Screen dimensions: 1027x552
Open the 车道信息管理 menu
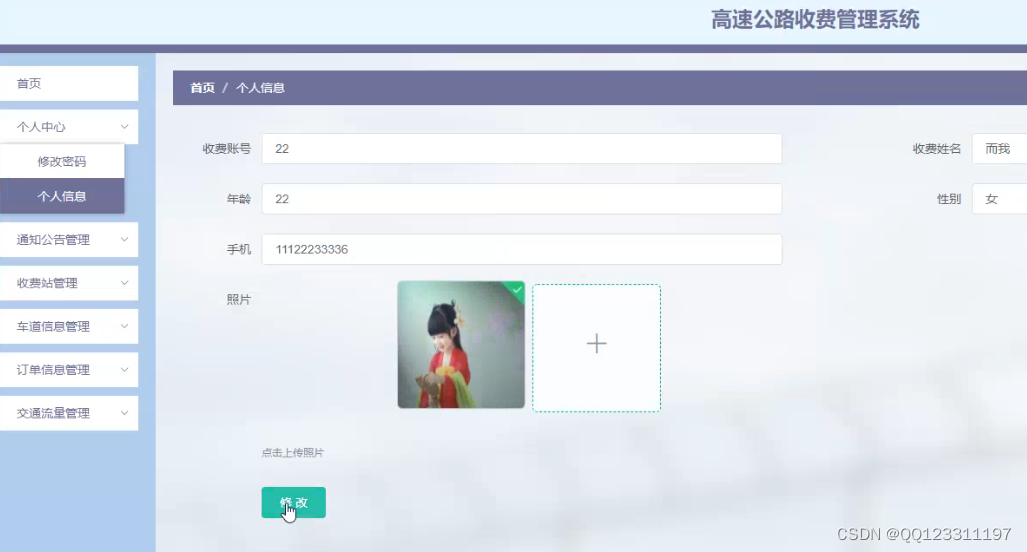pyautogui.click(x=69, y=326)
